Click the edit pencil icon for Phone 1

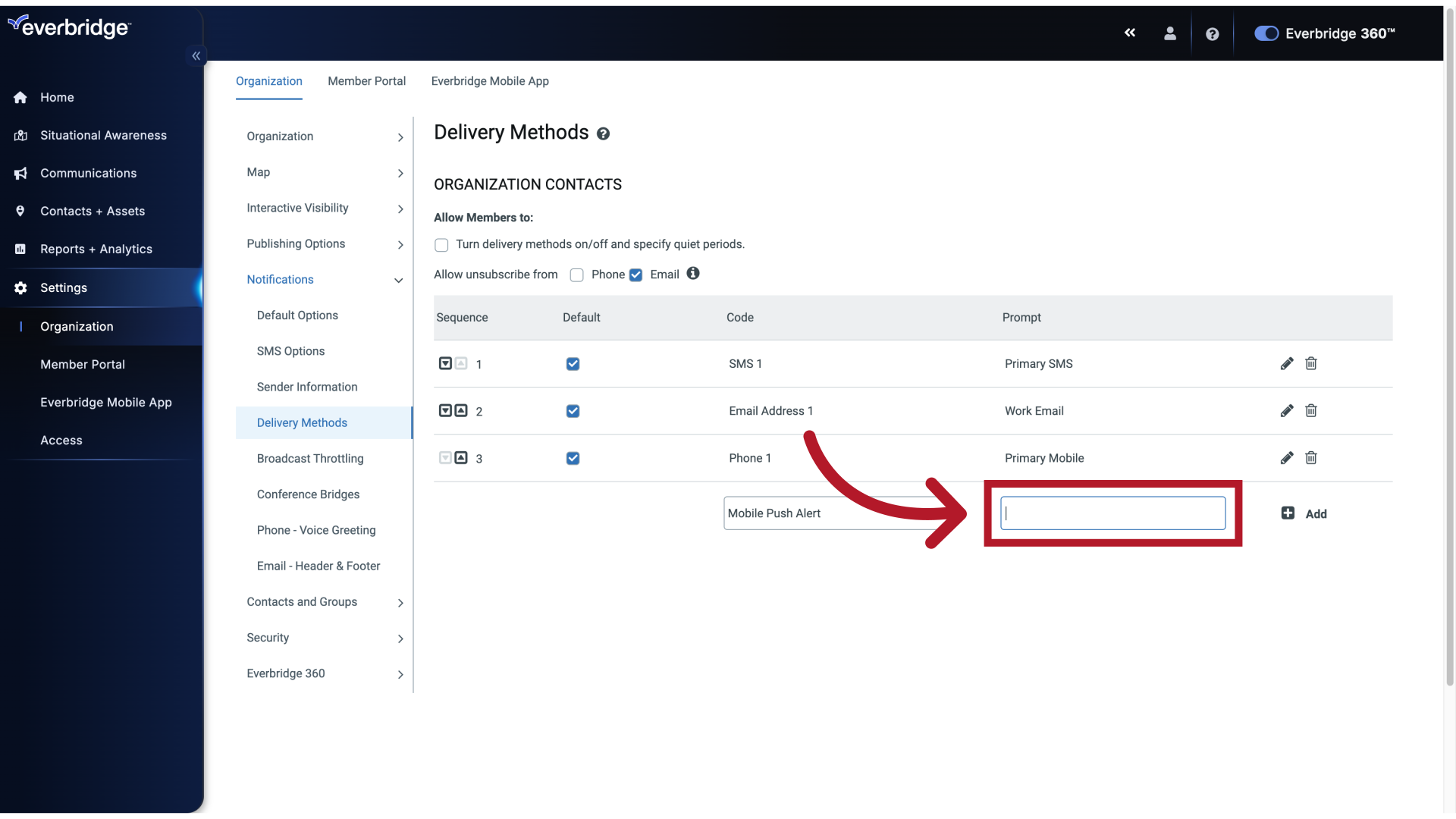click(x=1287, y=458)
